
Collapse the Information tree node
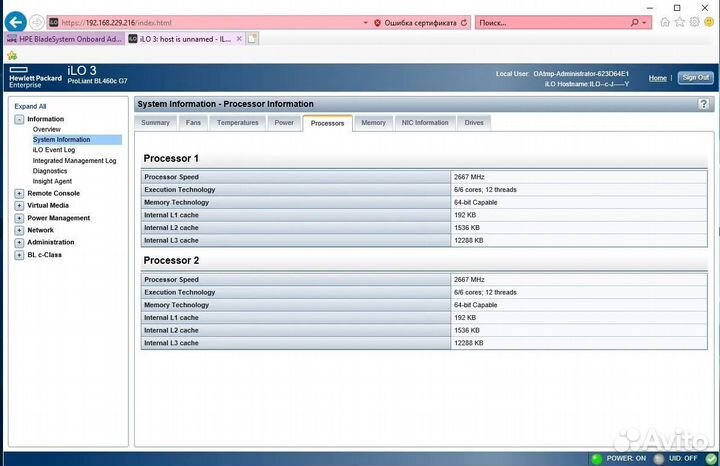click(19, 119)
